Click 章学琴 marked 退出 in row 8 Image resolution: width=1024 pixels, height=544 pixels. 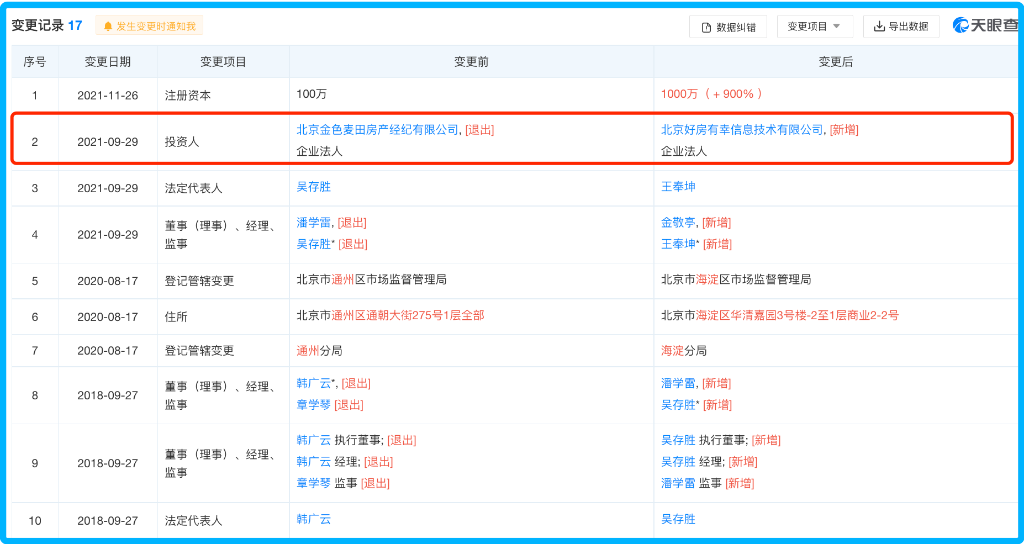(x=313, y=405)
